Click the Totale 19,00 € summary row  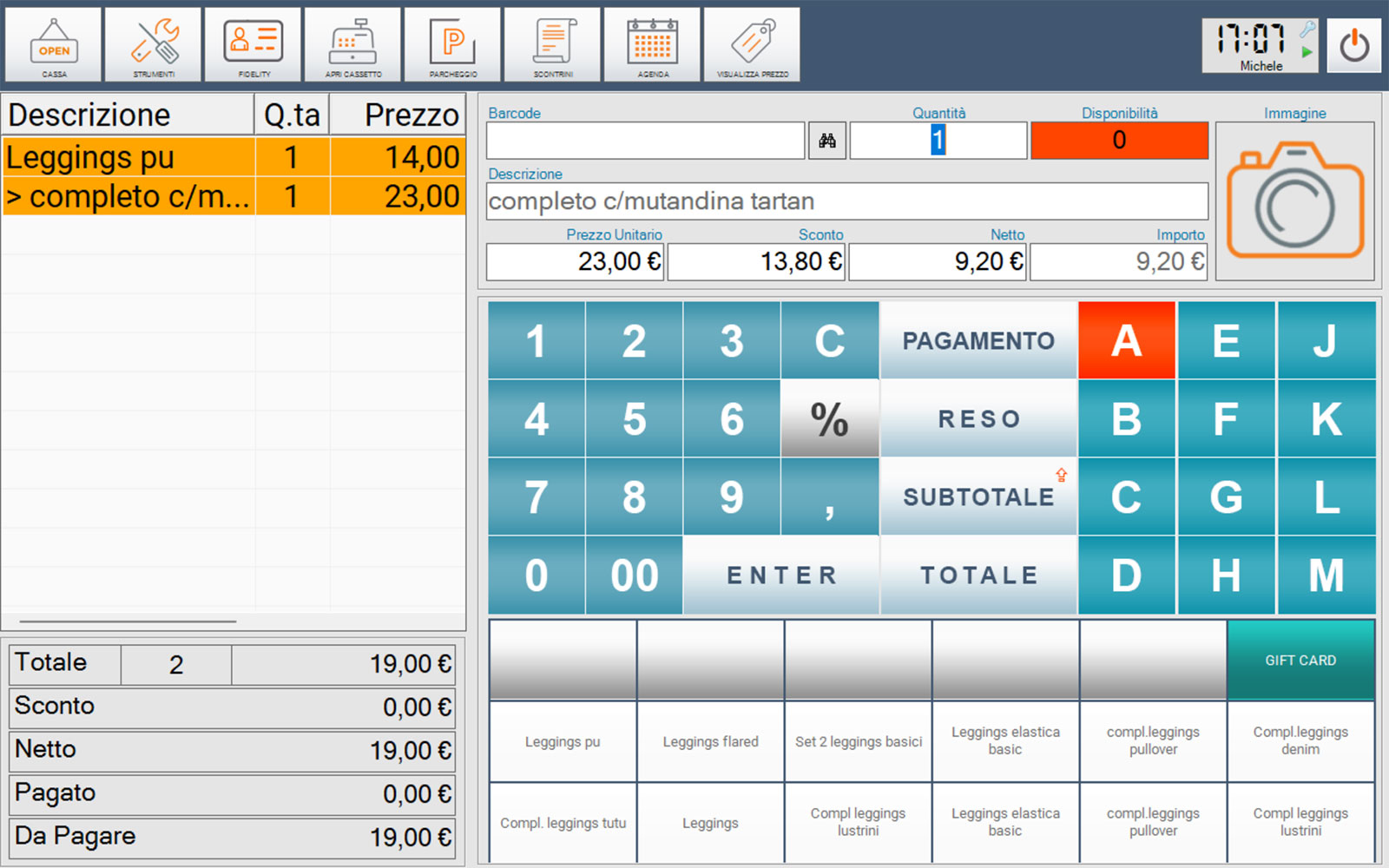click(x=232, y=664)
